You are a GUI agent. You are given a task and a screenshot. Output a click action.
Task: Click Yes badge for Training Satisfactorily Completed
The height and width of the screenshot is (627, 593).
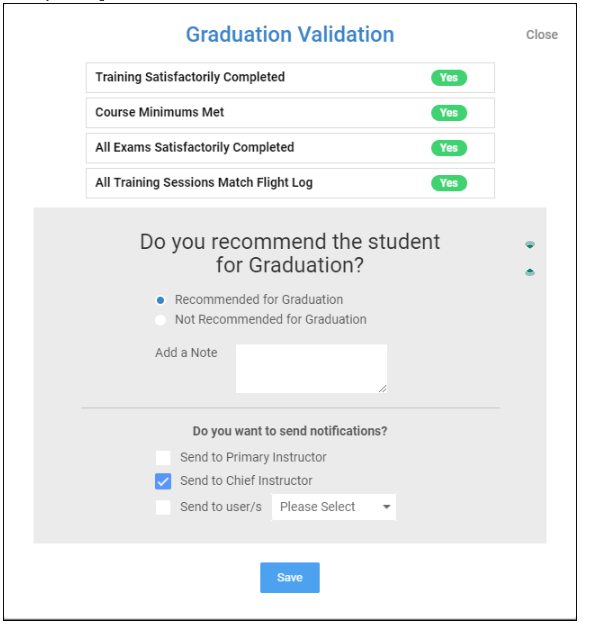point(449,78)
